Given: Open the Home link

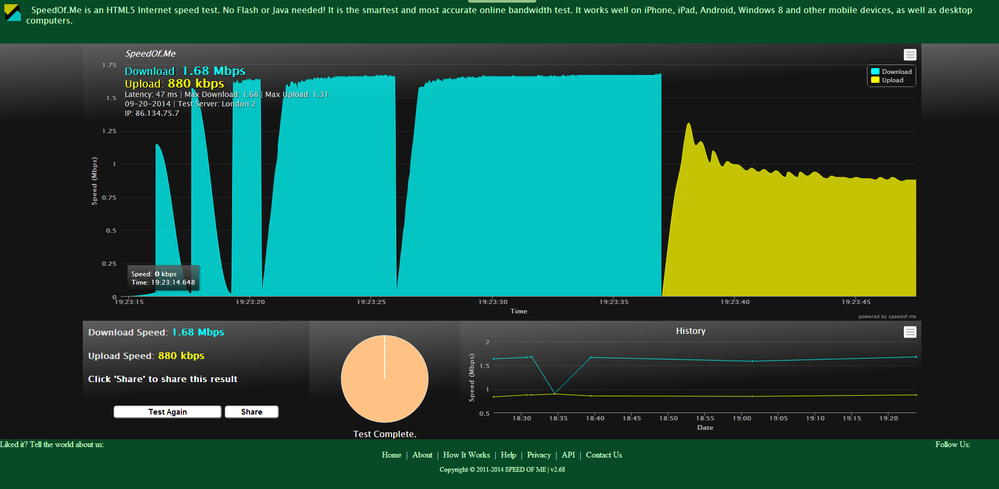Looking at the screenshot, I should (391, 455).
